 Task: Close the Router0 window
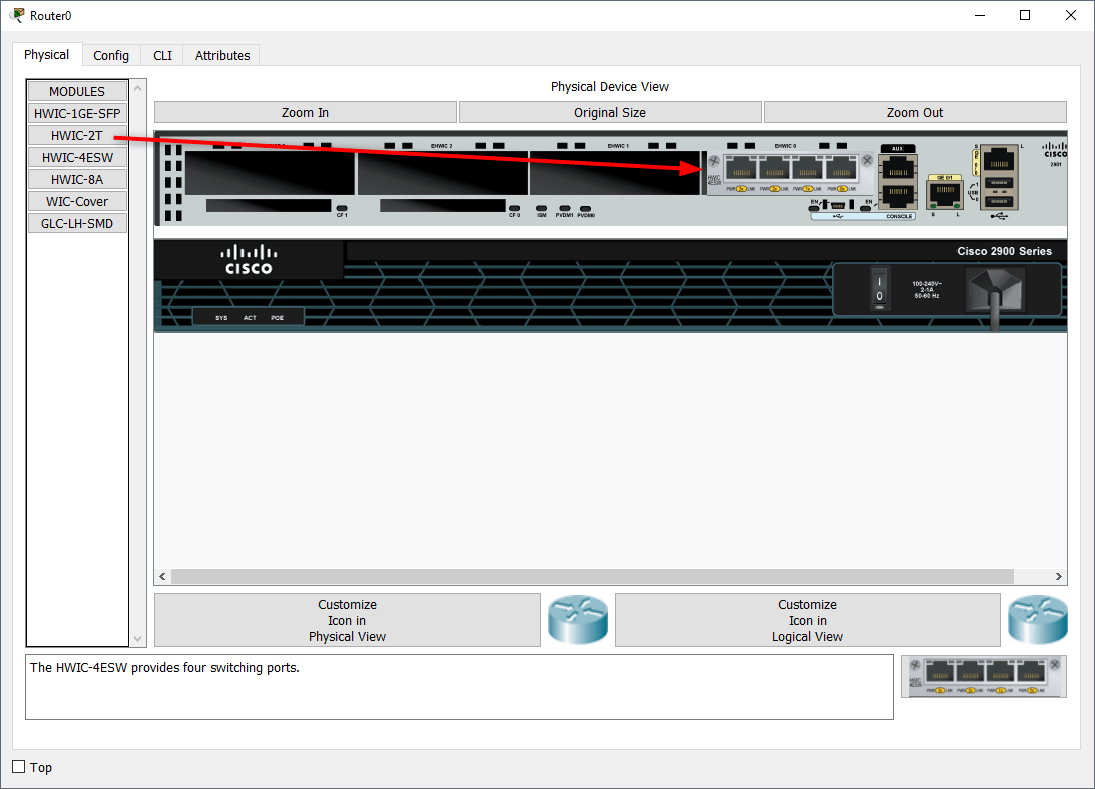(x=1071, y=15)
